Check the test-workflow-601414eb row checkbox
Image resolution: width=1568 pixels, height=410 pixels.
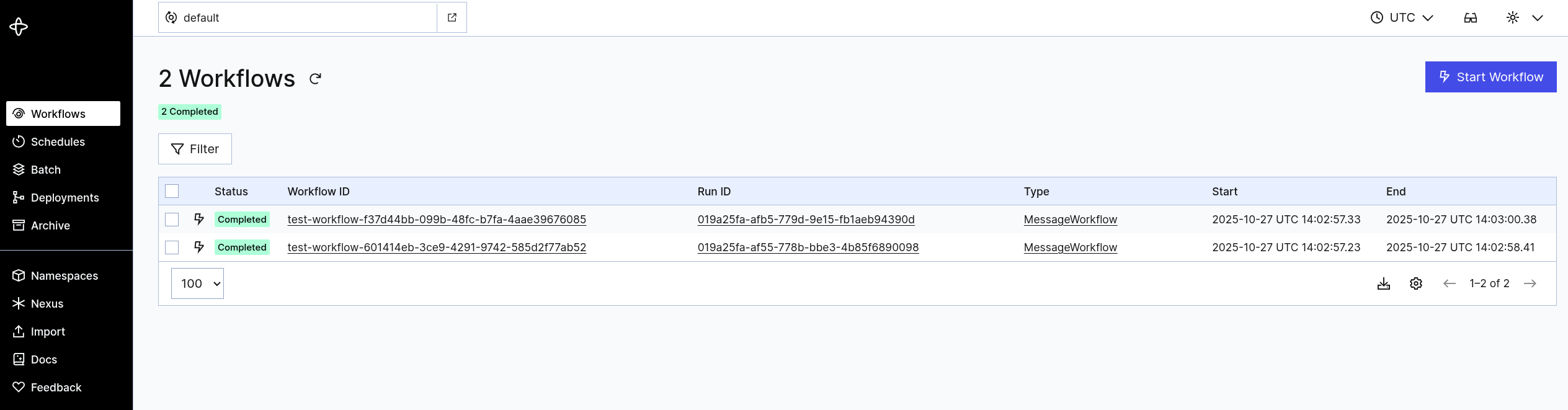pos(172,247)
